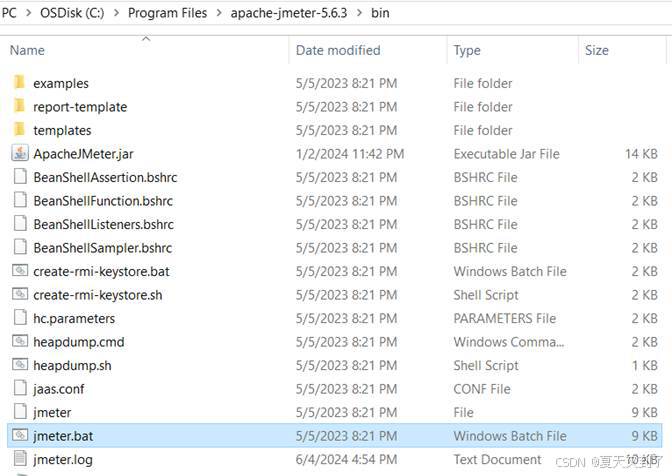
Task: Sort files by the Name column header
Action: pos(27,50)
